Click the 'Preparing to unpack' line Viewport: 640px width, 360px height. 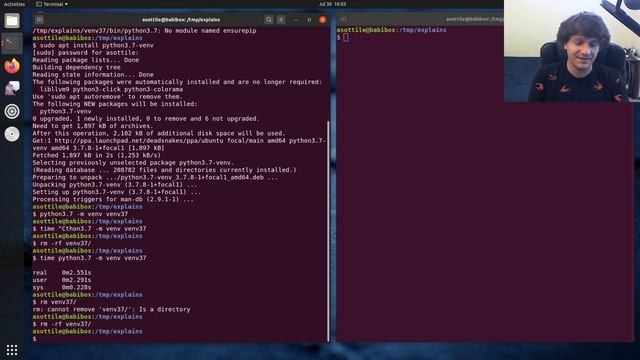click(156, 178)
